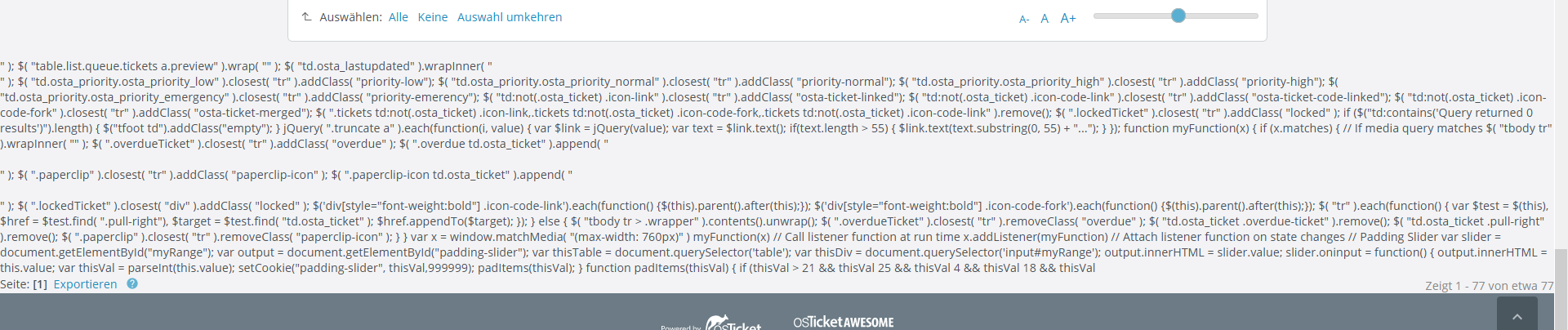Open the help tip question-mark icon

132,283
